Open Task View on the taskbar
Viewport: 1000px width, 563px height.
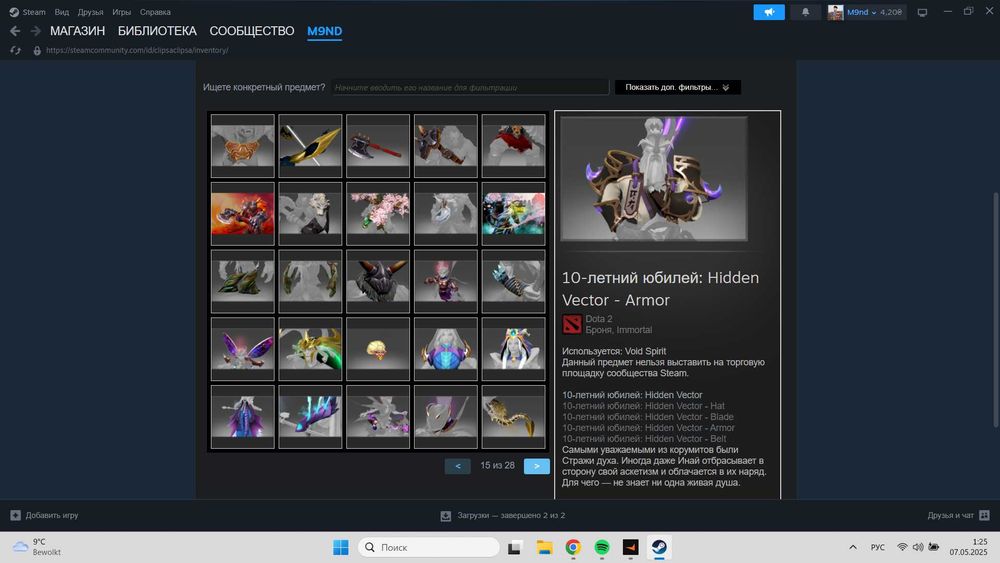coord(515,547)
